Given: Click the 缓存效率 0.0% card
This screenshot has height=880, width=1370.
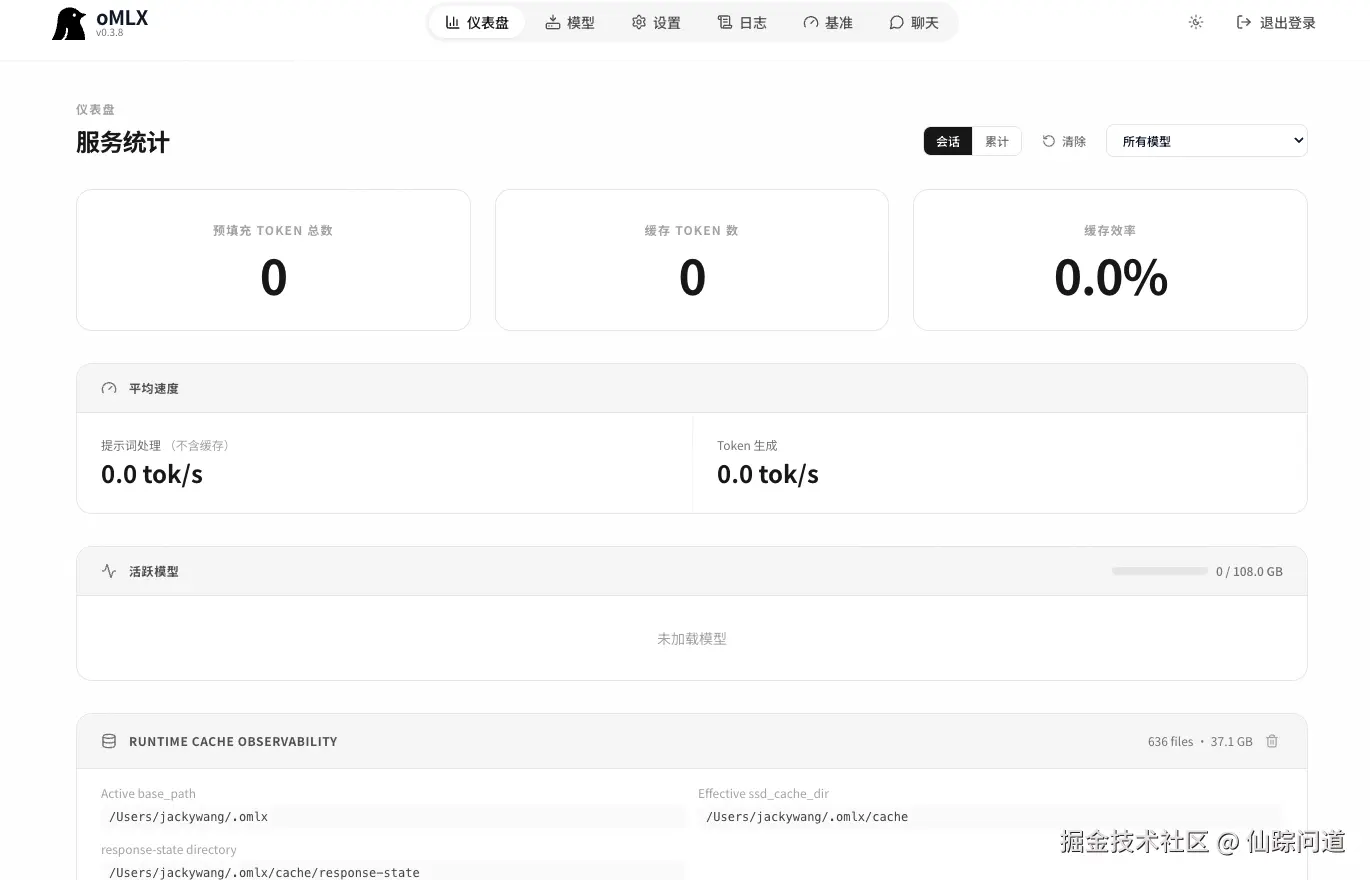Looking at the screenshot, I should pos(1110,260).
